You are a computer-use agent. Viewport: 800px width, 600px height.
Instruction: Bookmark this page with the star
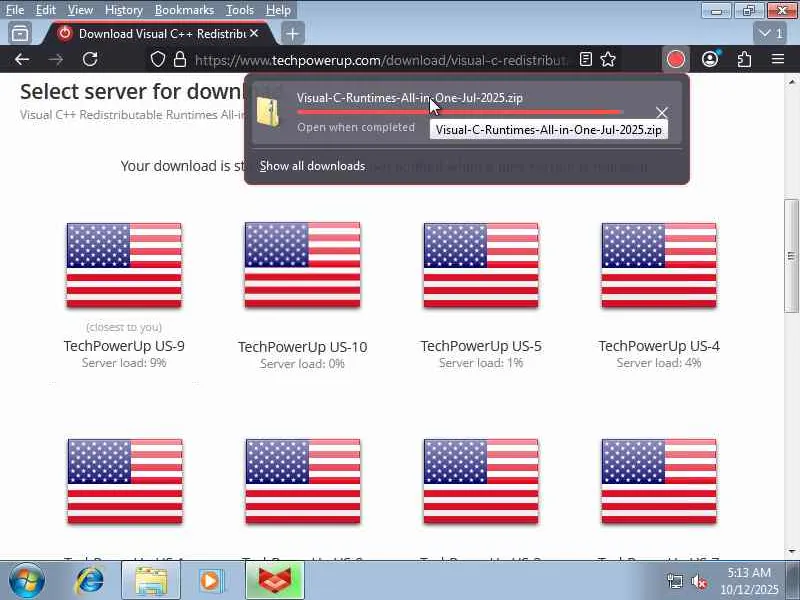coord(608,60)
